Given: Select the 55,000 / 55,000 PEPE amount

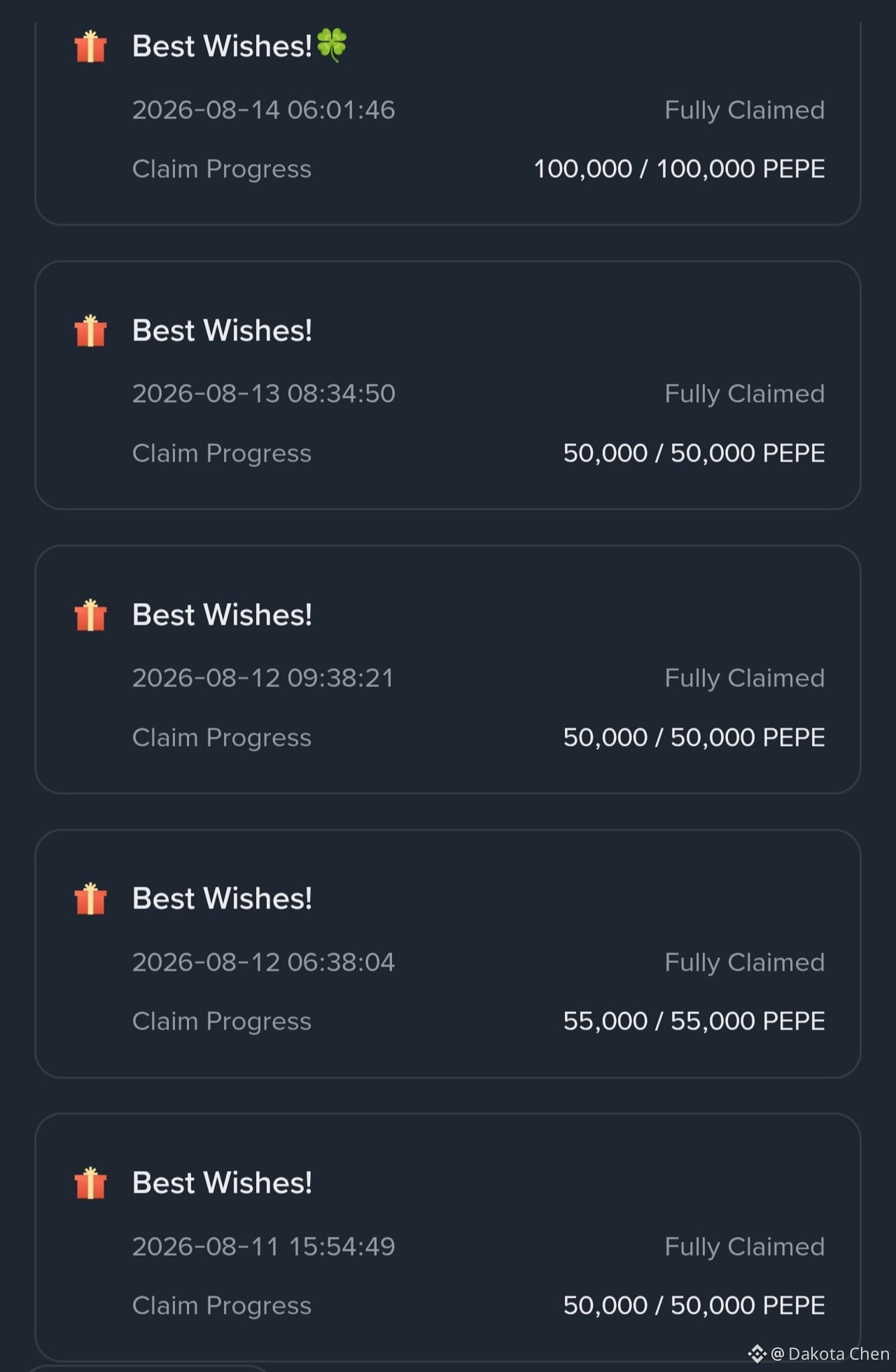Looking at the screenshot, I should coord(694,1021).
